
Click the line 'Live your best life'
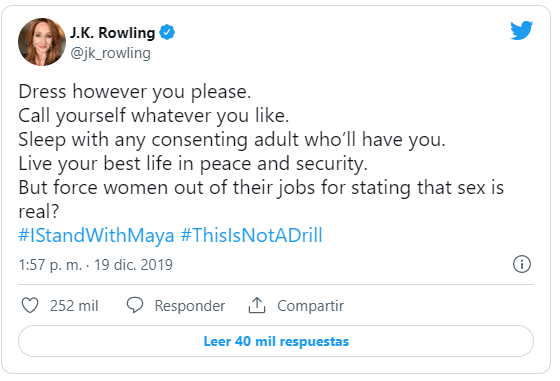click(193, 164)
